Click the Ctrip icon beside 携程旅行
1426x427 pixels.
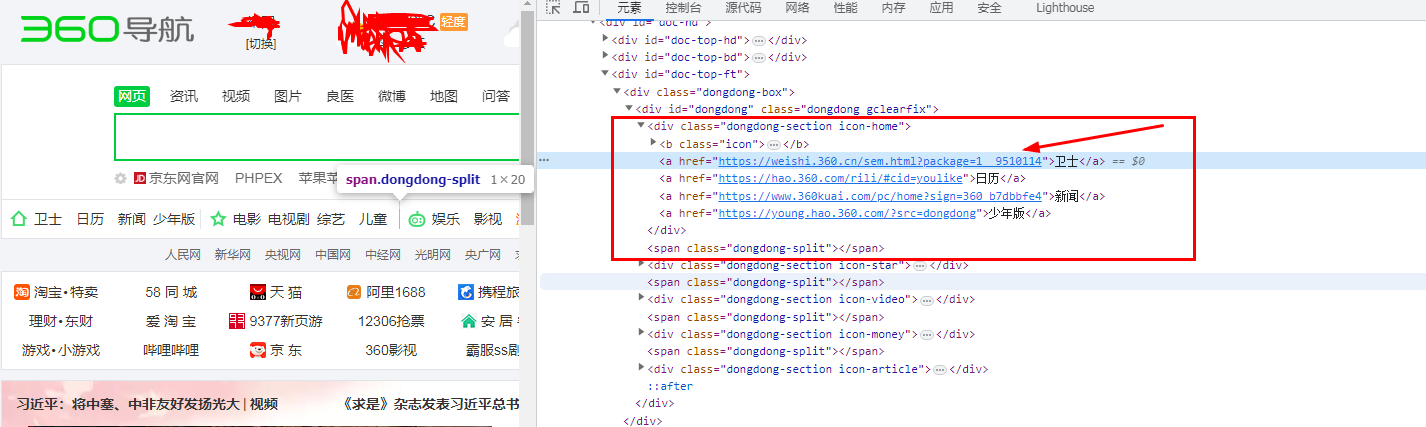click(465, 292)
